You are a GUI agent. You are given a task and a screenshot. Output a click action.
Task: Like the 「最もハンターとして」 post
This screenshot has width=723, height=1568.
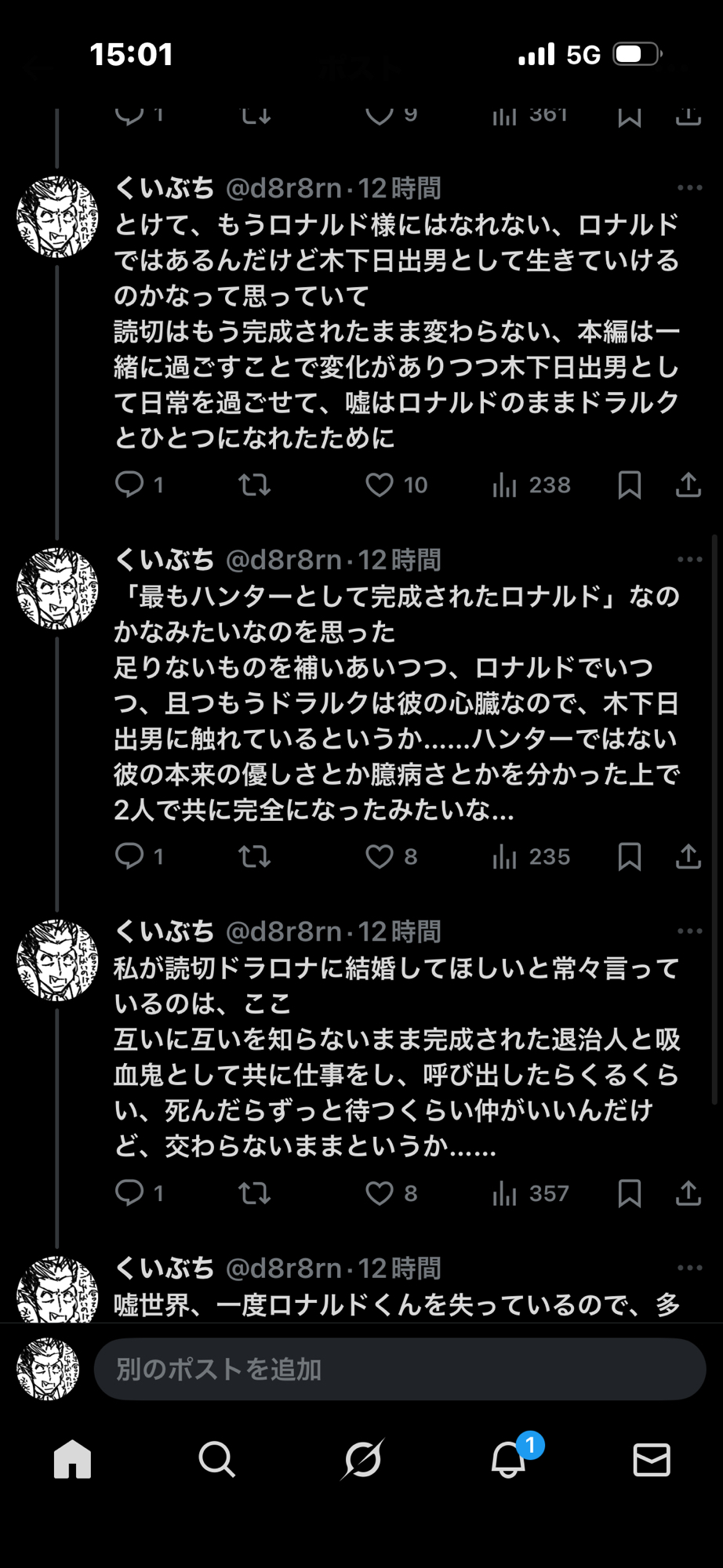click(380, 857)
